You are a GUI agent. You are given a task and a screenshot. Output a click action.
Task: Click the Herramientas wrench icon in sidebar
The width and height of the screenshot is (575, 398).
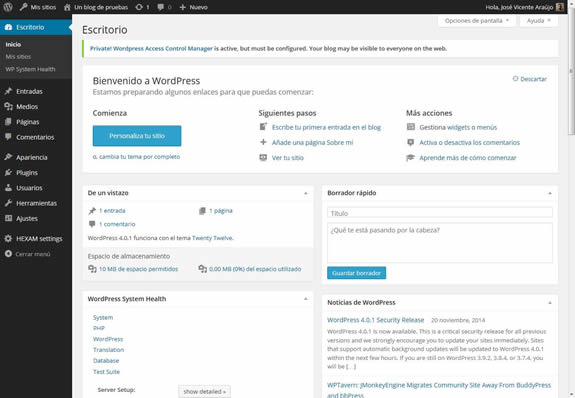pyautogui.click(x=8, y=203)
